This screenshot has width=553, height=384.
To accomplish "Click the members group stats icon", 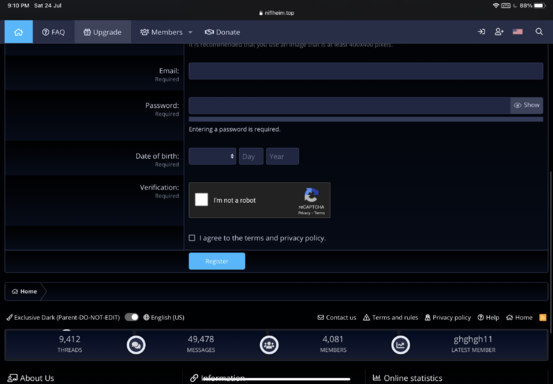I will [269, 345].
